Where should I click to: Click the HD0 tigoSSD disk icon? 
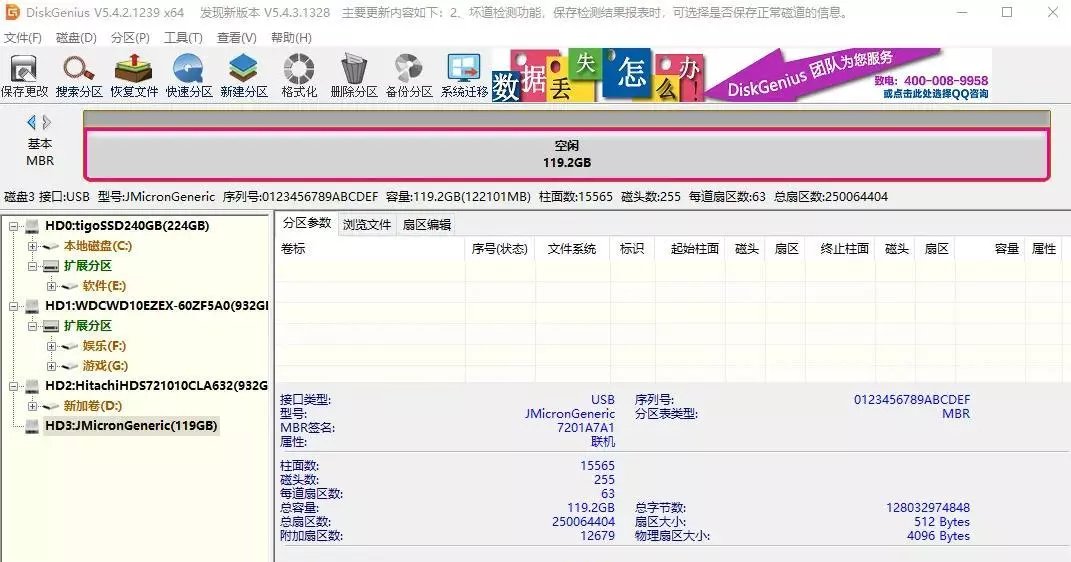point(31,226)
